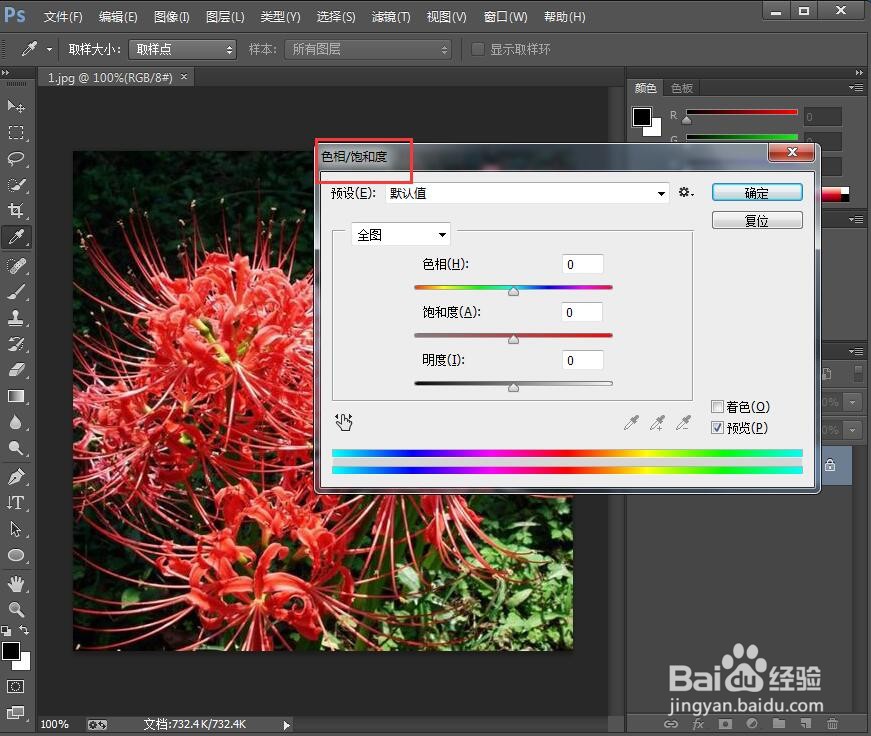Open the 滤镜(T) menu
Image resolution: width=871 pixels, height=736 pixels.
point(391,17)
